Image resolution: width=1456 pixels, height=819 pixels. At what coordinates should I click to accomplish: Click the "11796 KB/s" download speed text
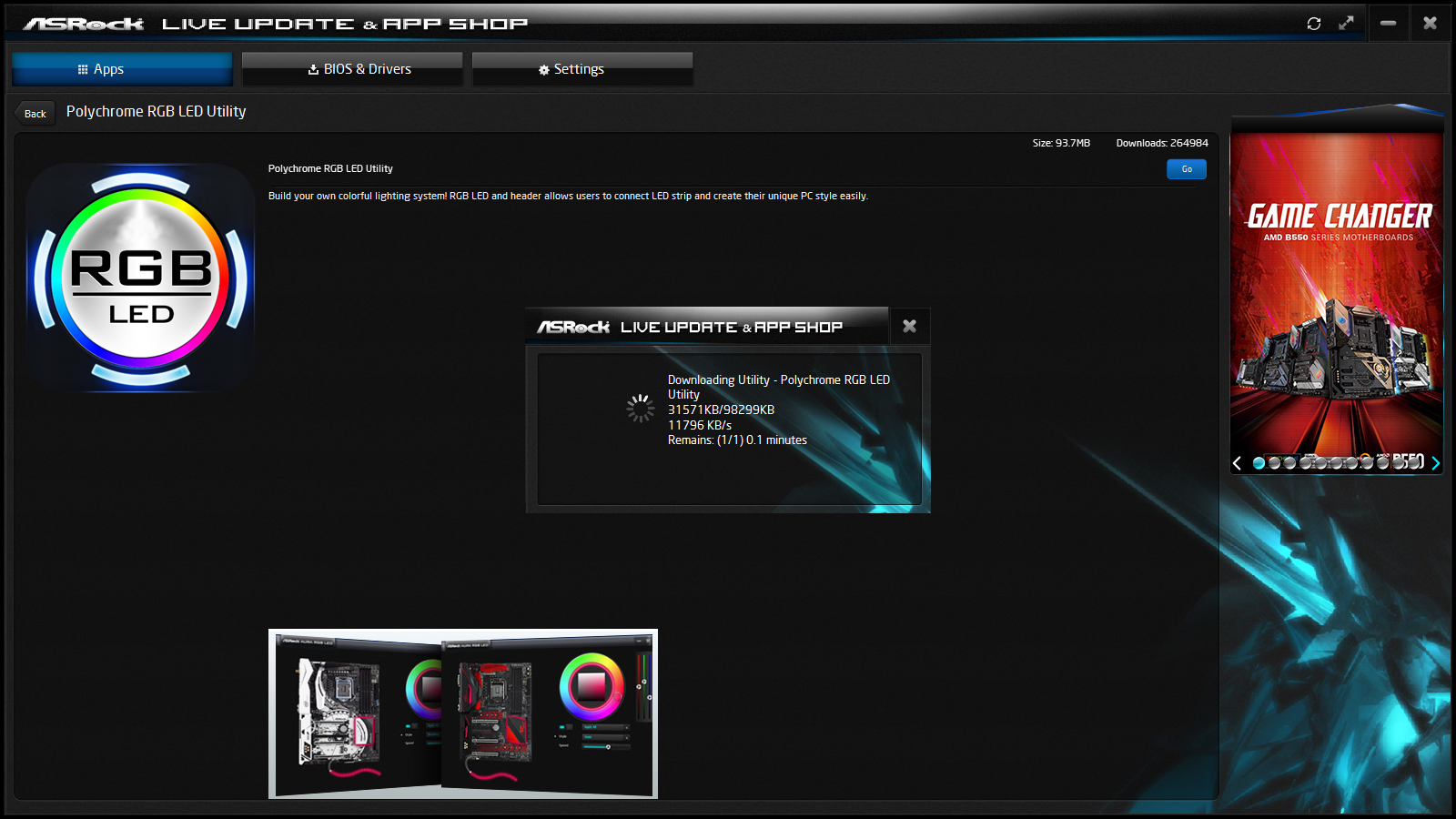(700, 425)
